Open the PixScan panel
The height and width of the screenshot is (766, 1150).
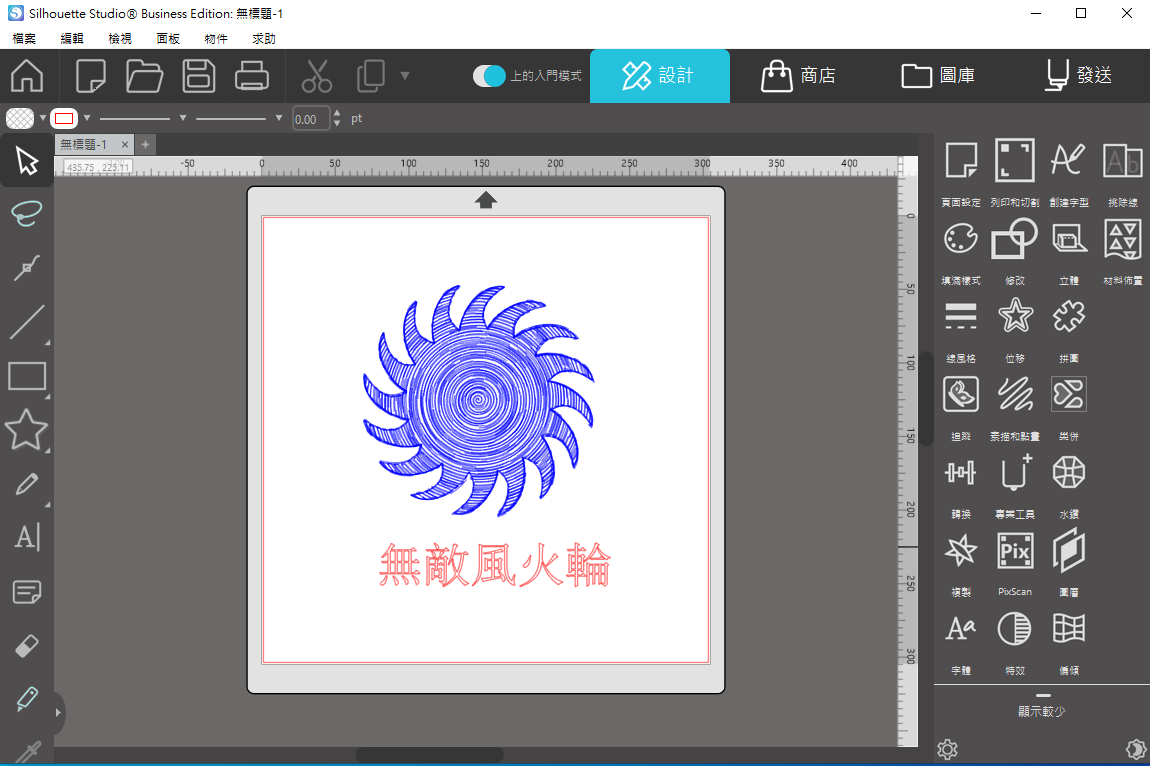[x=1015, y=551]
